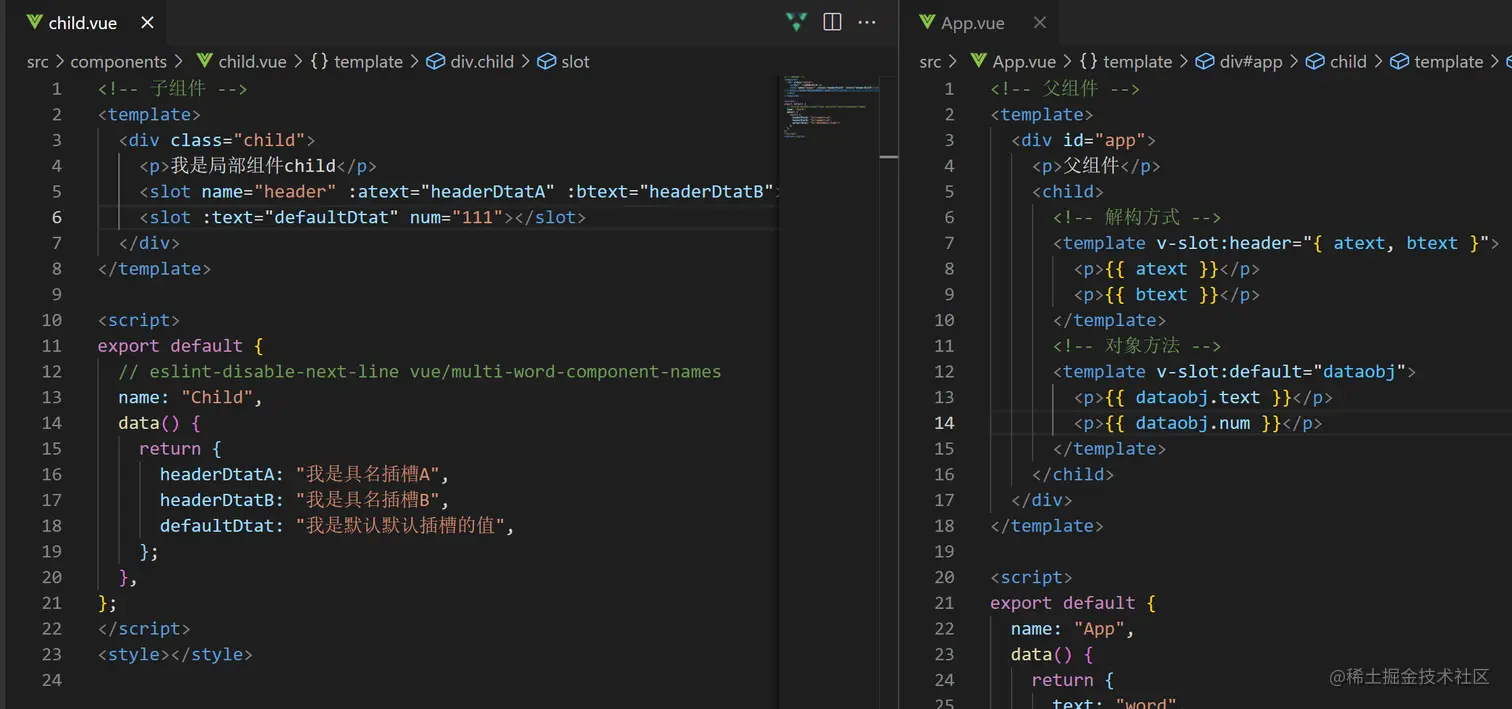Click the <!-- 对象方法 --> comment
1512x709 pixels.
tap(1137, 346)
